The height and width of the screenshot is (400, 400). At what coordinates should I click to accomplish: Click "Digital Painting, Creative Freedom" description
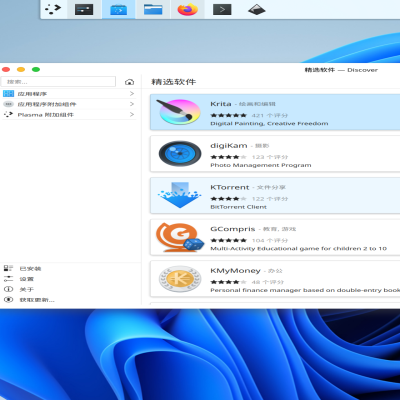[x=269, y=124]
